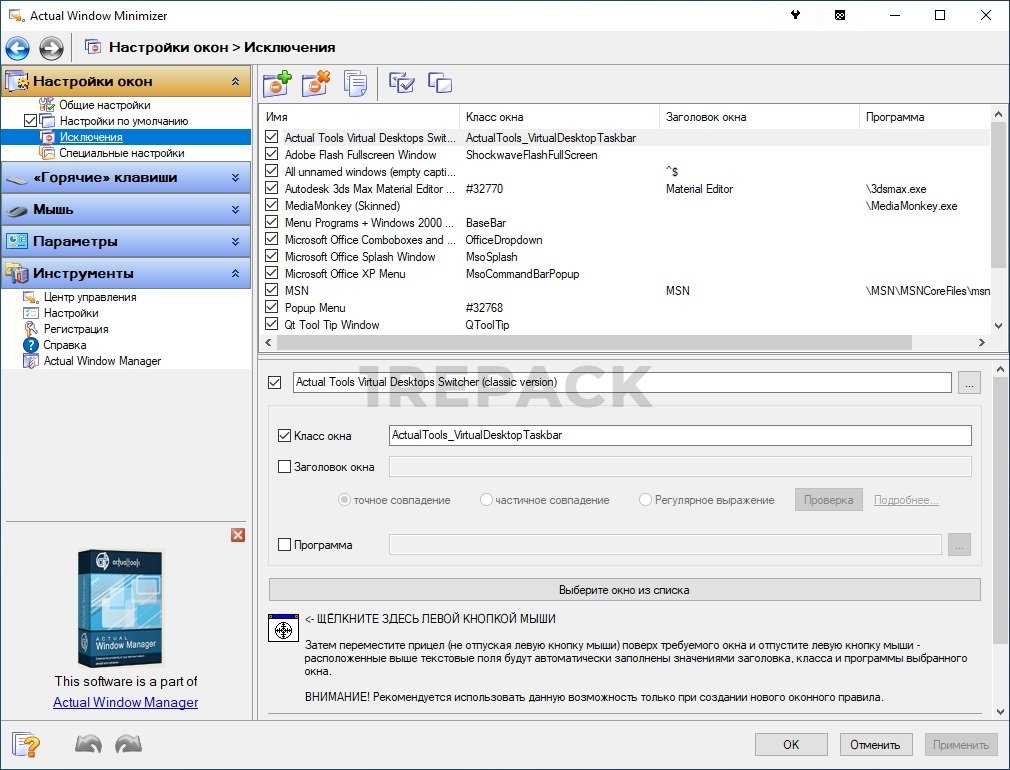
Task: Select Центр управления under Инструменты
Action: [x=90, y=297]
